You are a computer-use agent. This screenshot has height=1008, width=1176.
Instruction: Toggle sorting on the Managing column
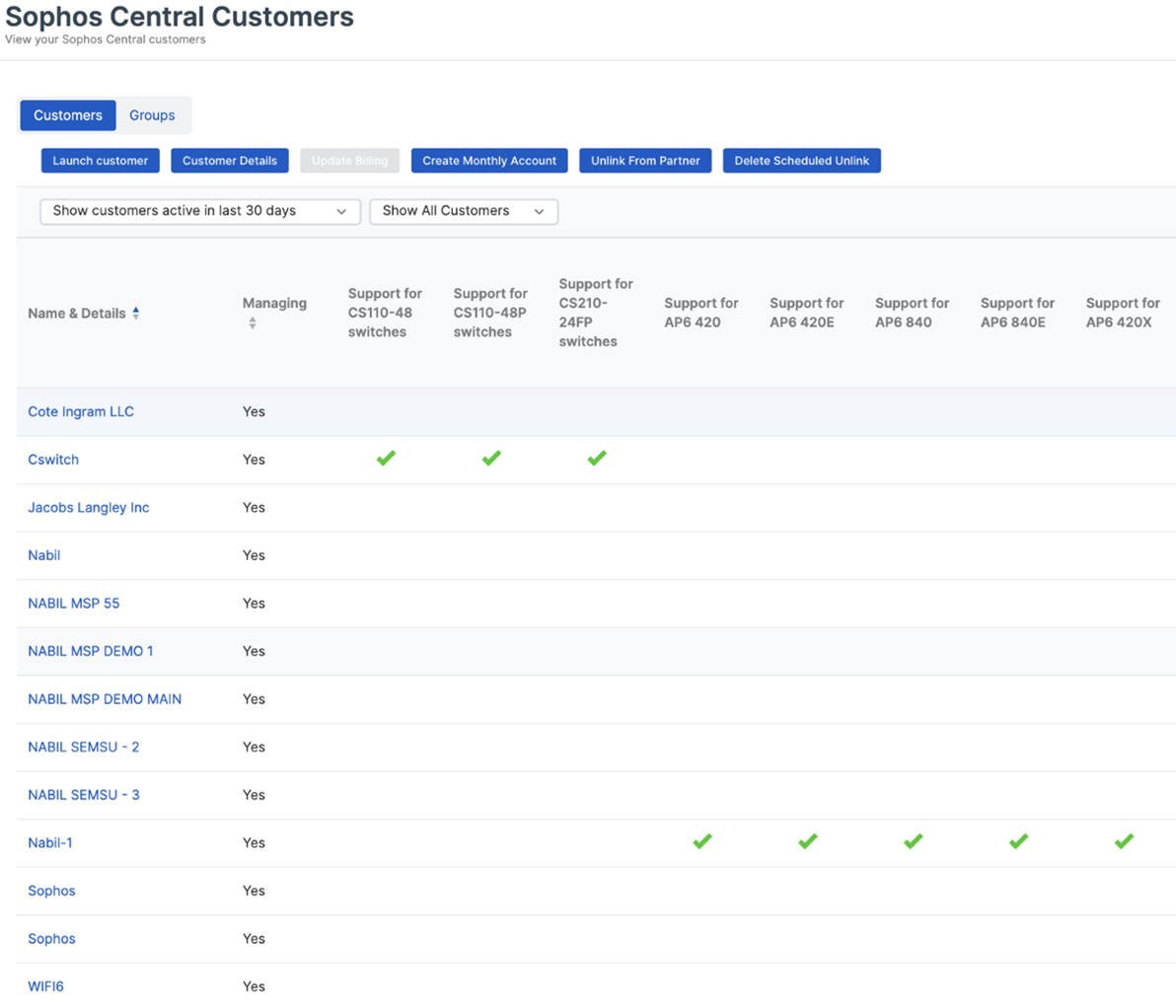252,322
